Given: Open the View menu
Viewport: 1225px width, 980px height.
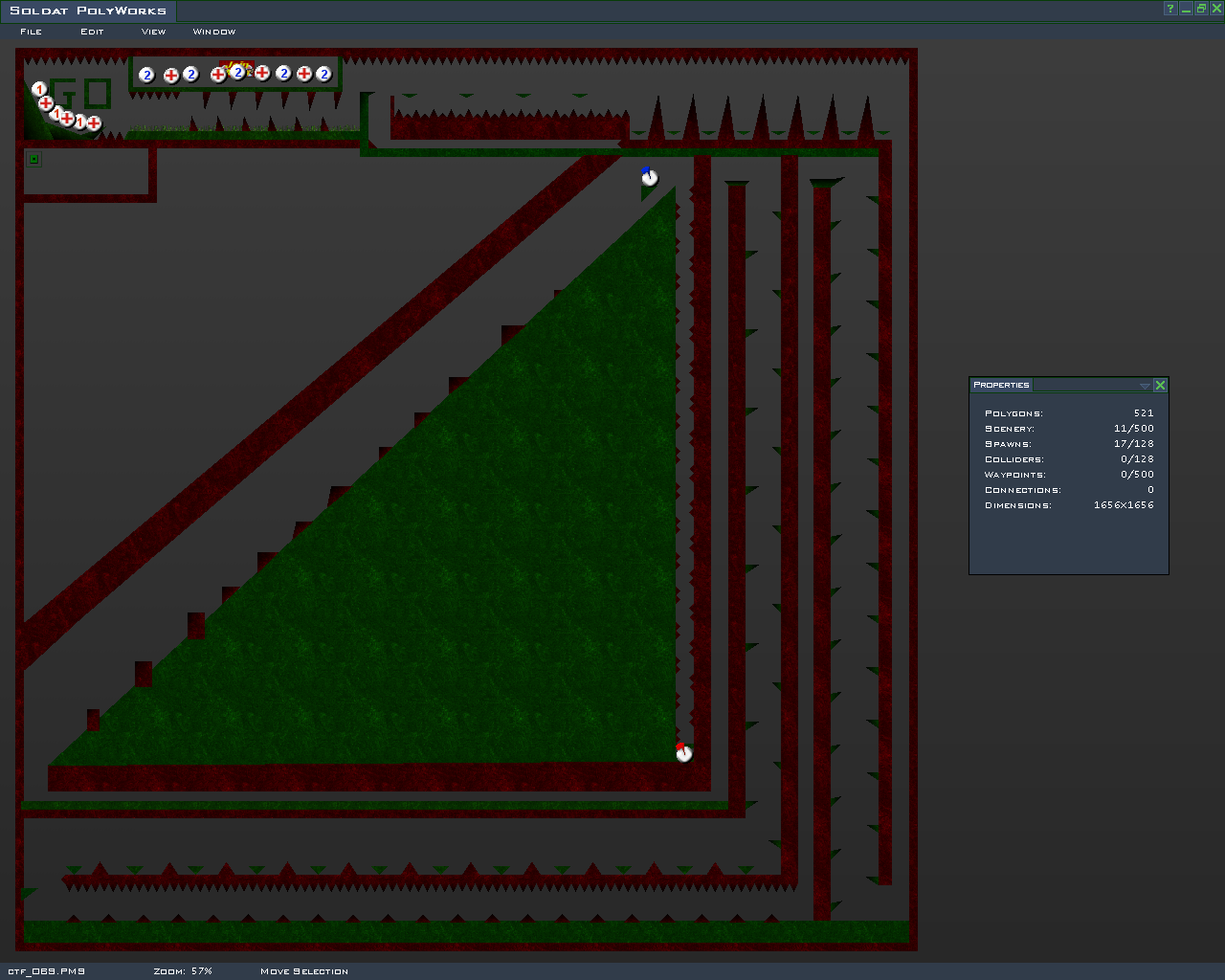Looking at the screenshot, I should (x=153, y=32).
